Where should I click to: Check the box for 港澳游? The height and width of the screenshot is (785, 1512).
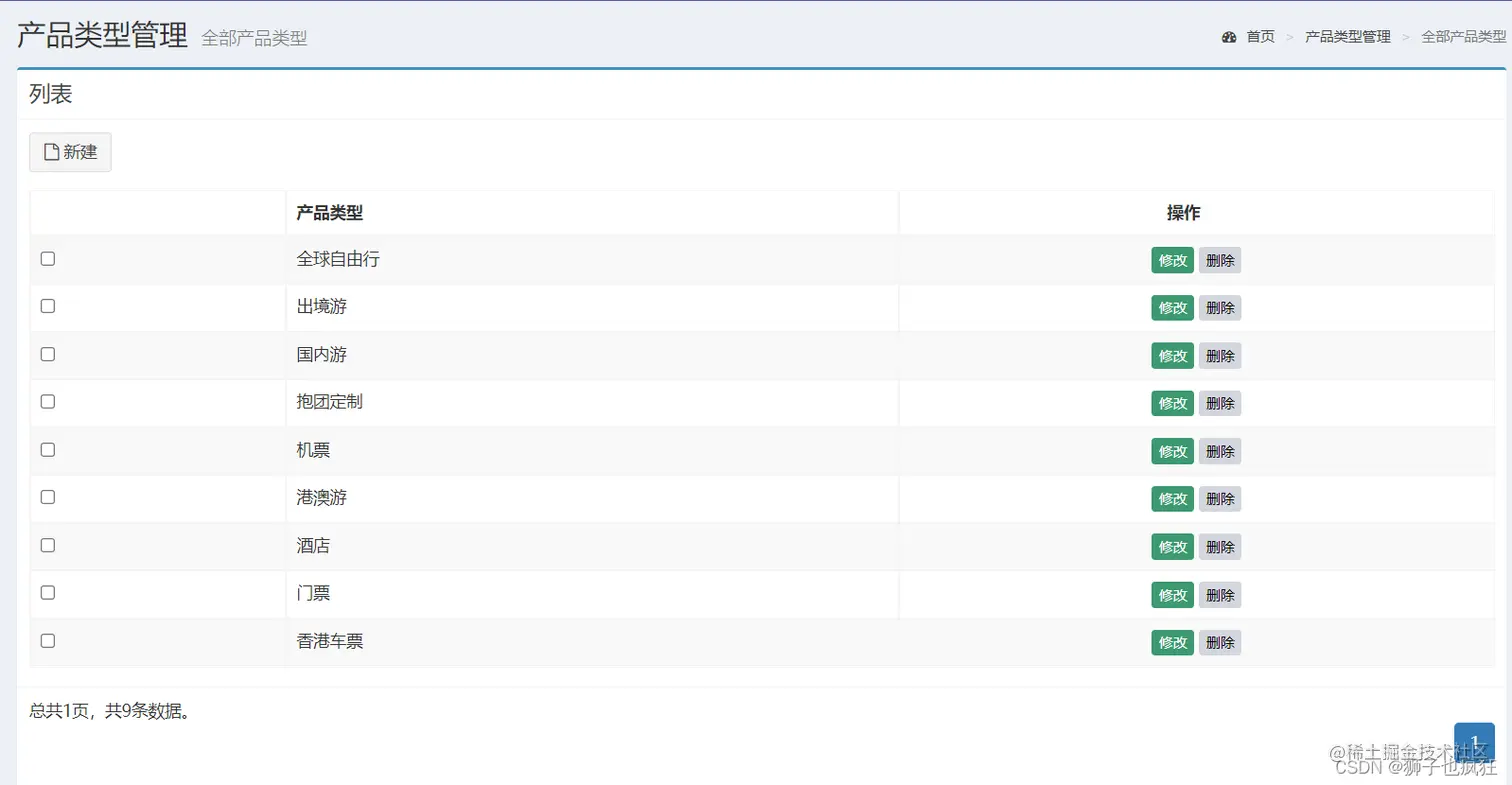[48, 497]
